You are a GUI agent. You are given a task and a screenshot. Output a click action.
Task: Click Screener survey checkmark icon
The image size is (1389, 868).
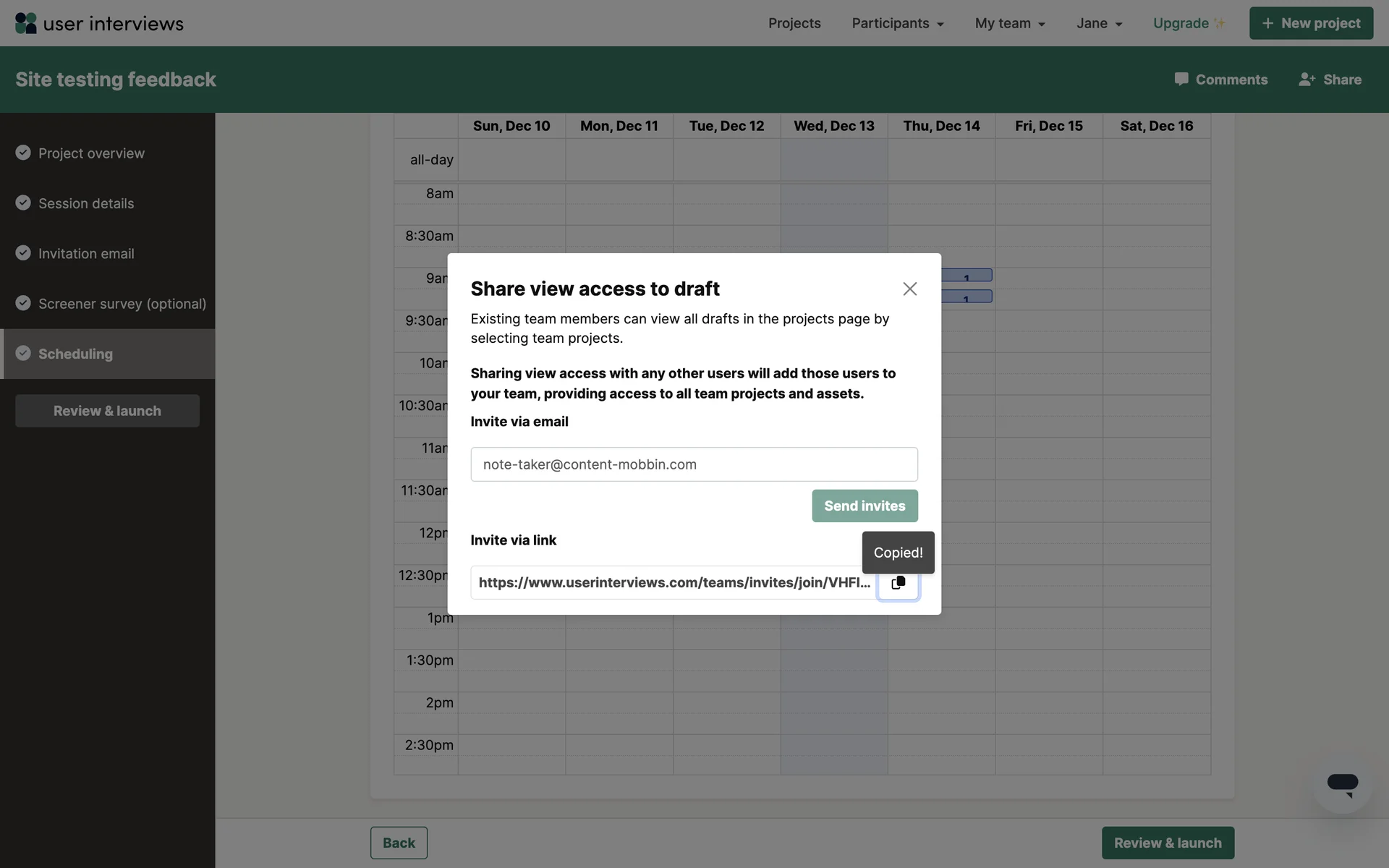23,302
